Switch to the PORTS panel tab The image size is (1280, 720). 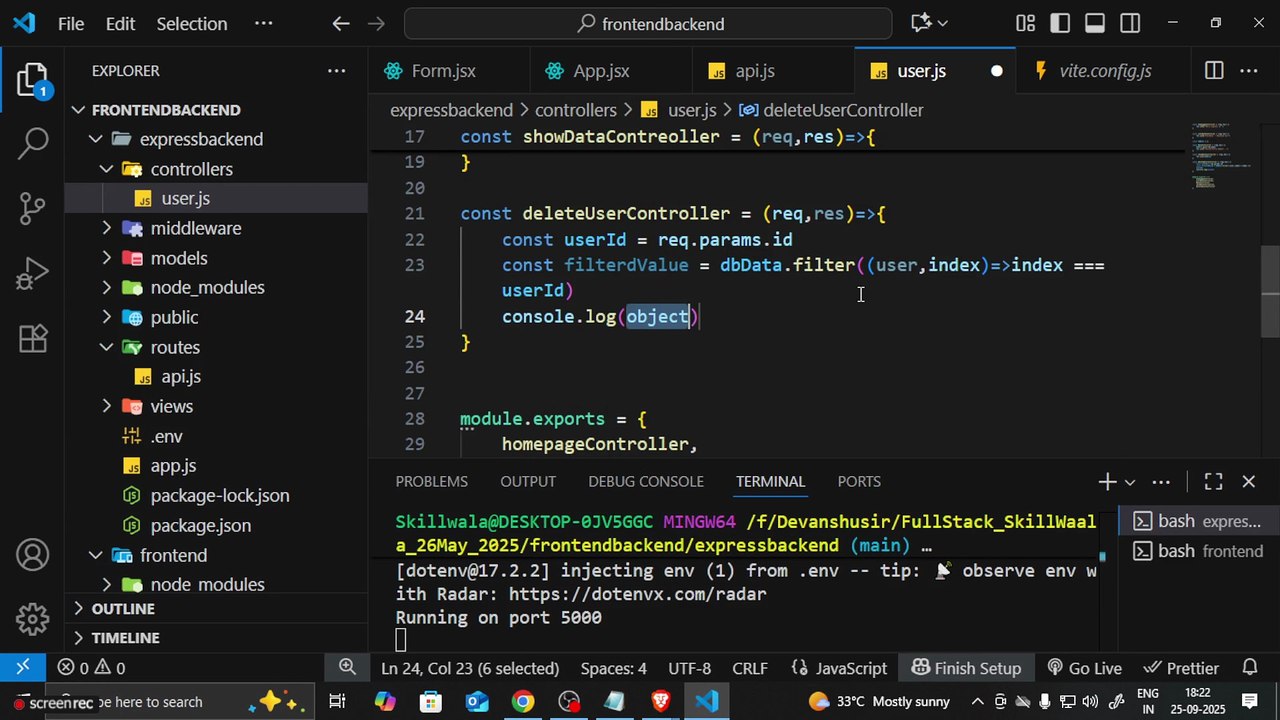[x=859, y=482]
